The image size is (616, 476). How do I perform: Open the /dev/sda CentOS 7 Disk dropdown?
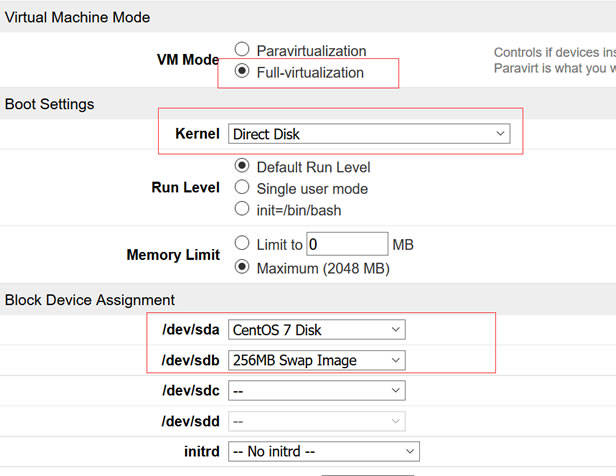[x=317, y=330]
